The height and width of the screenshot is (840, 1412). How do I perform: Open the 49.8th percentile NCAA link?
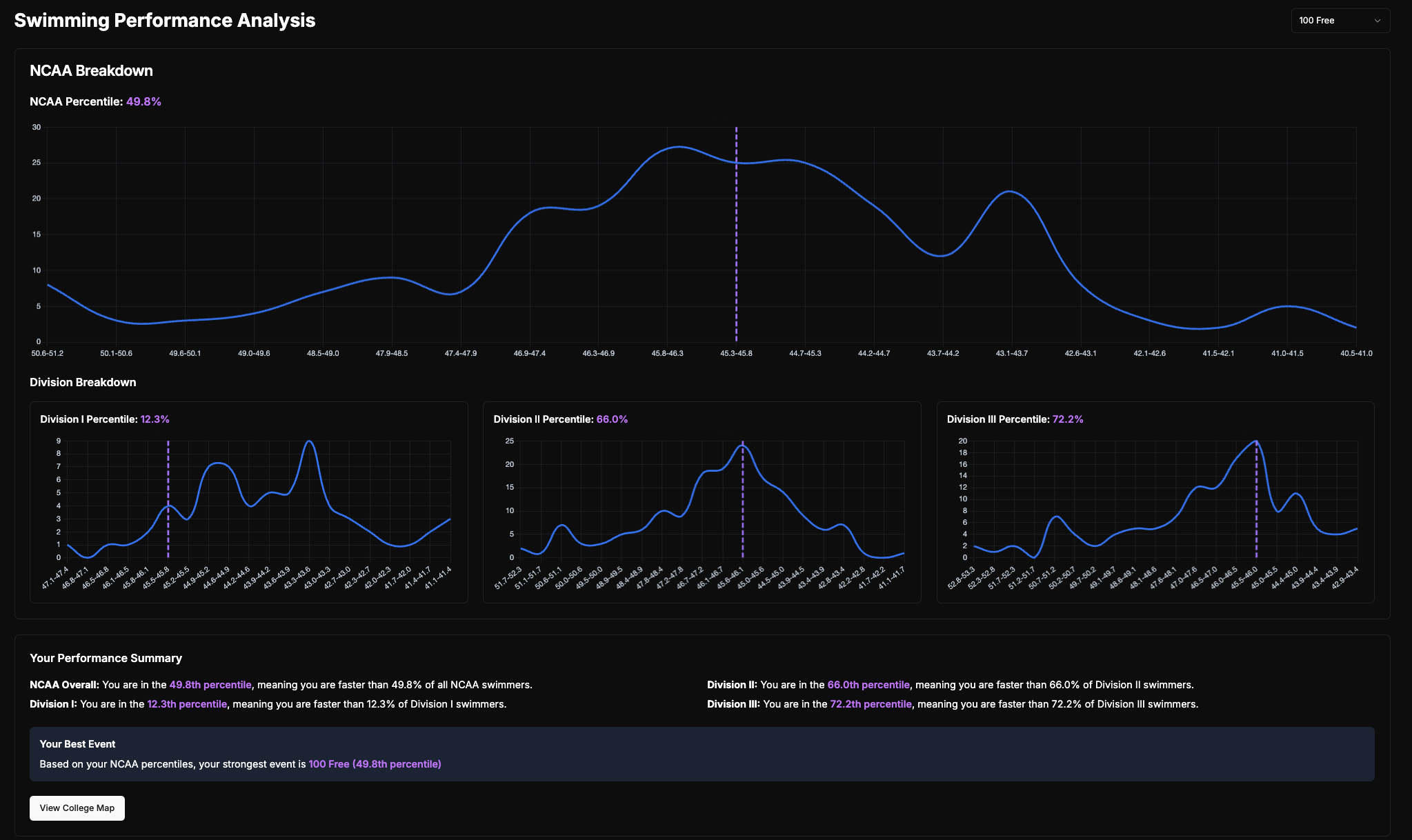click(x=210, y=685)
